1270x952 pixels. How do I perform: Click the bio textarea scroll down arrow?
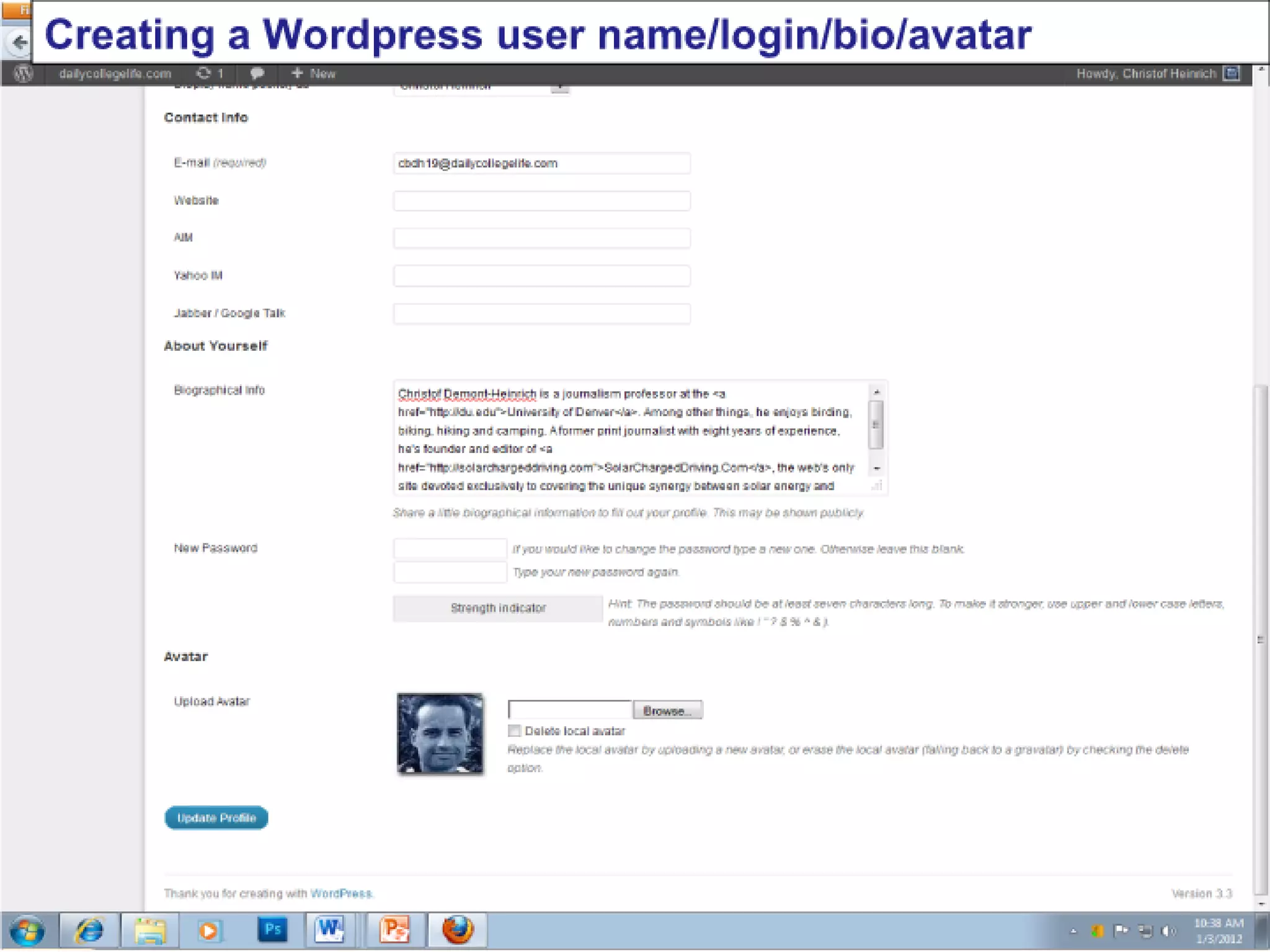(876, 469)
